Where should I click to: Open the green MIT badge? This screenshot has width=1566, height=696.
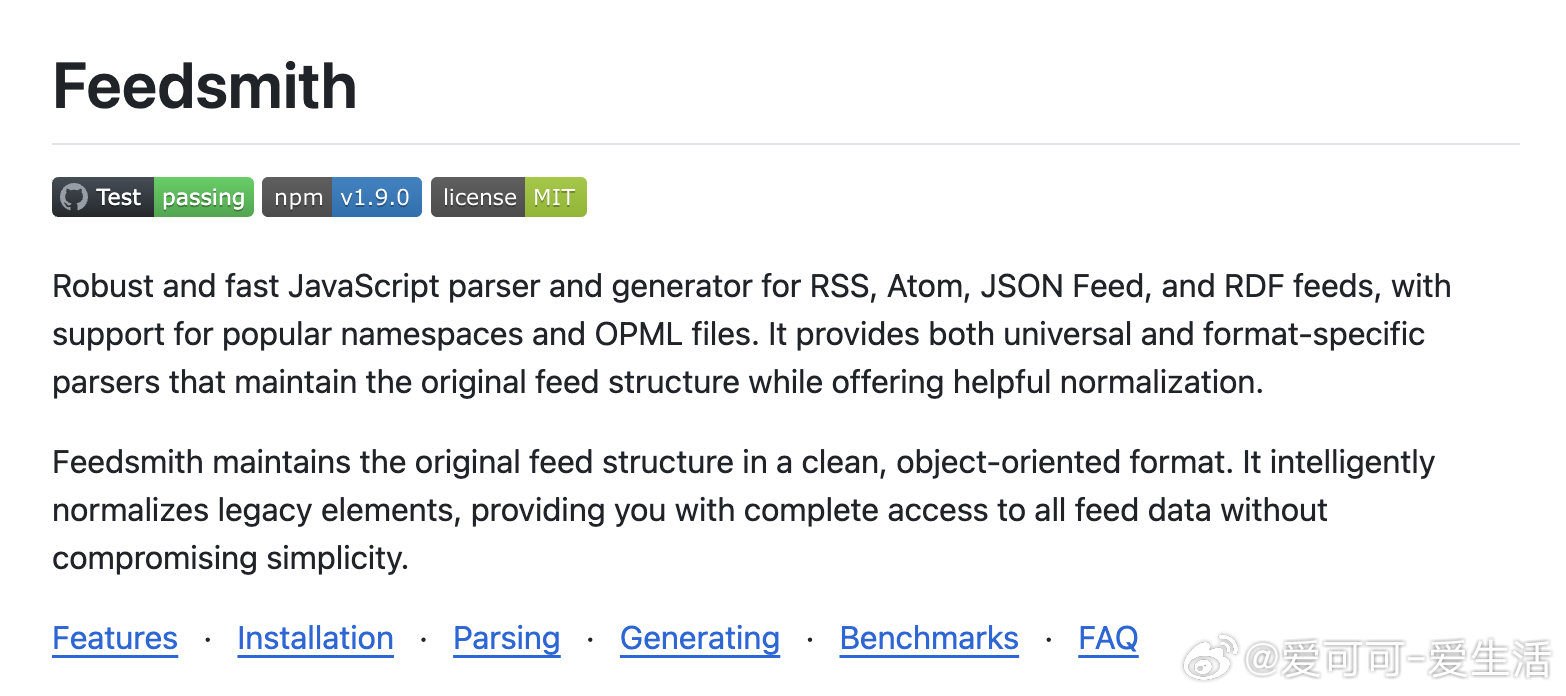[x=554, y=197]
